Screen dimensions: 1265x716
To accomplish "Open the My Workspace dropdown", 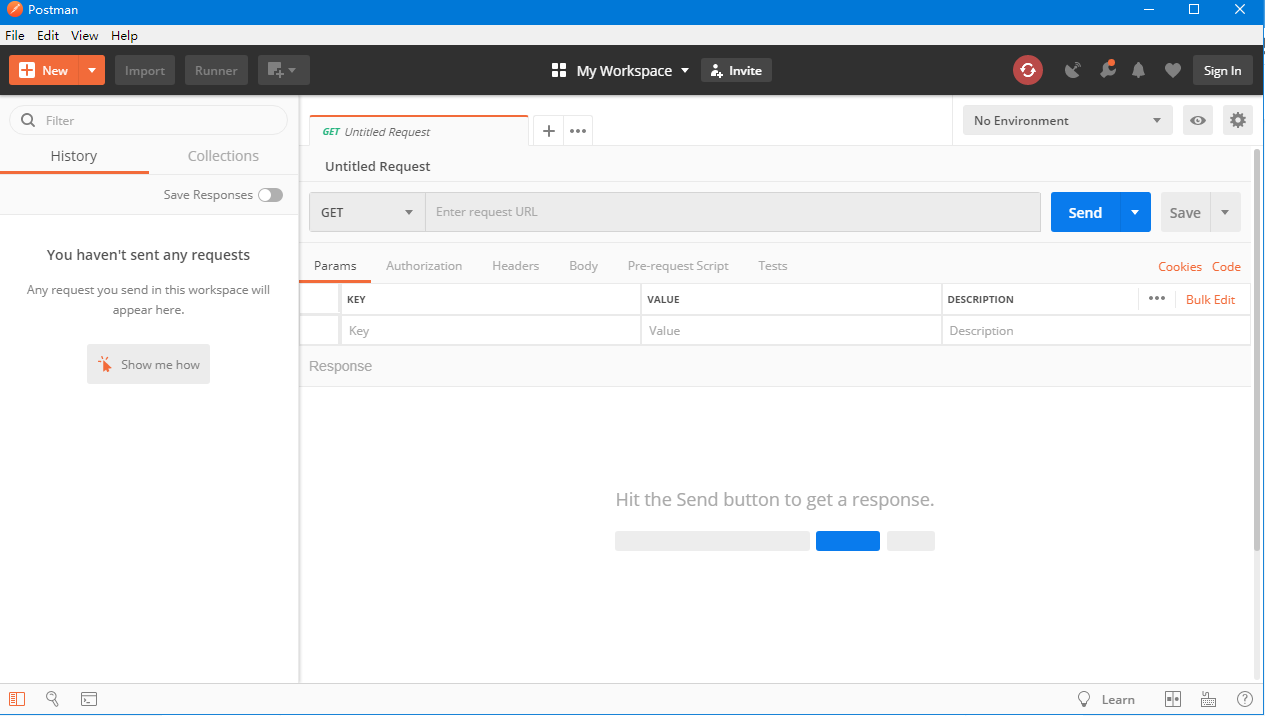I will click(x=633, y=71).
